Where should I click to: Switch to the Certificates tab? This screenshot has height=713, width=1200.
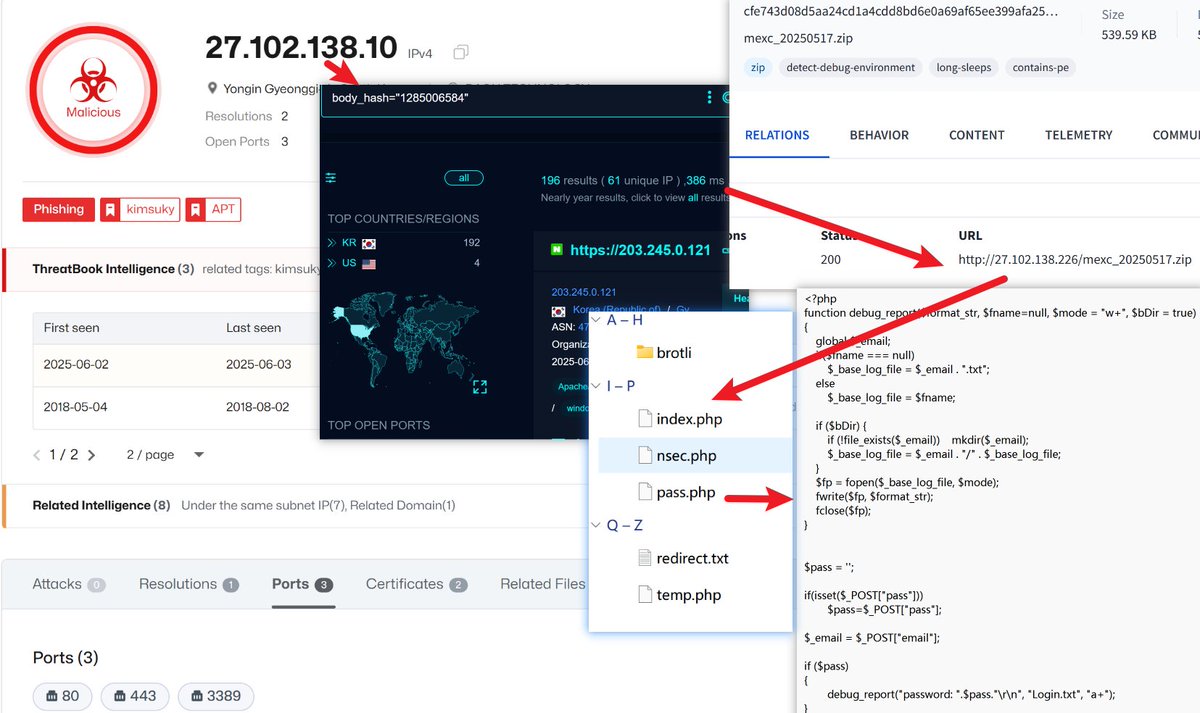(x=416, y=584)
